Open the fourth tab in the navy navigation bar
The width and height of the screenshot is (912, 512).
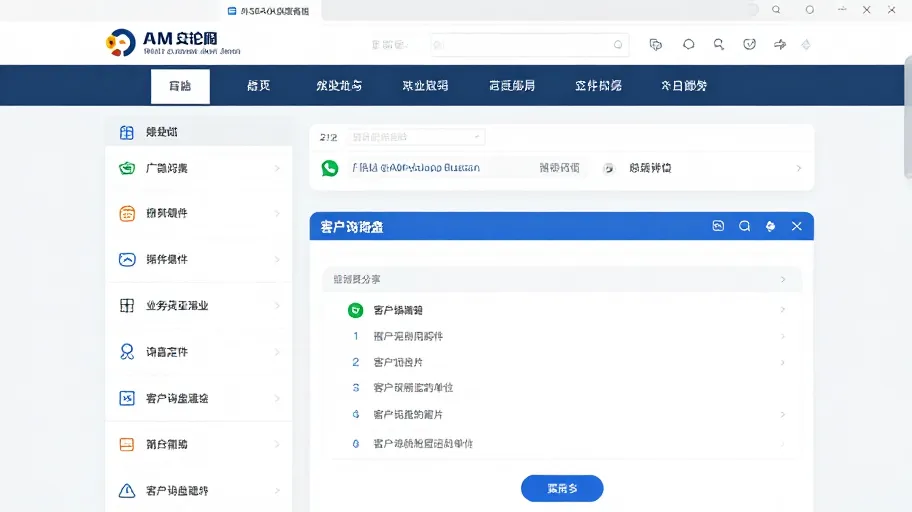[425, 86]
